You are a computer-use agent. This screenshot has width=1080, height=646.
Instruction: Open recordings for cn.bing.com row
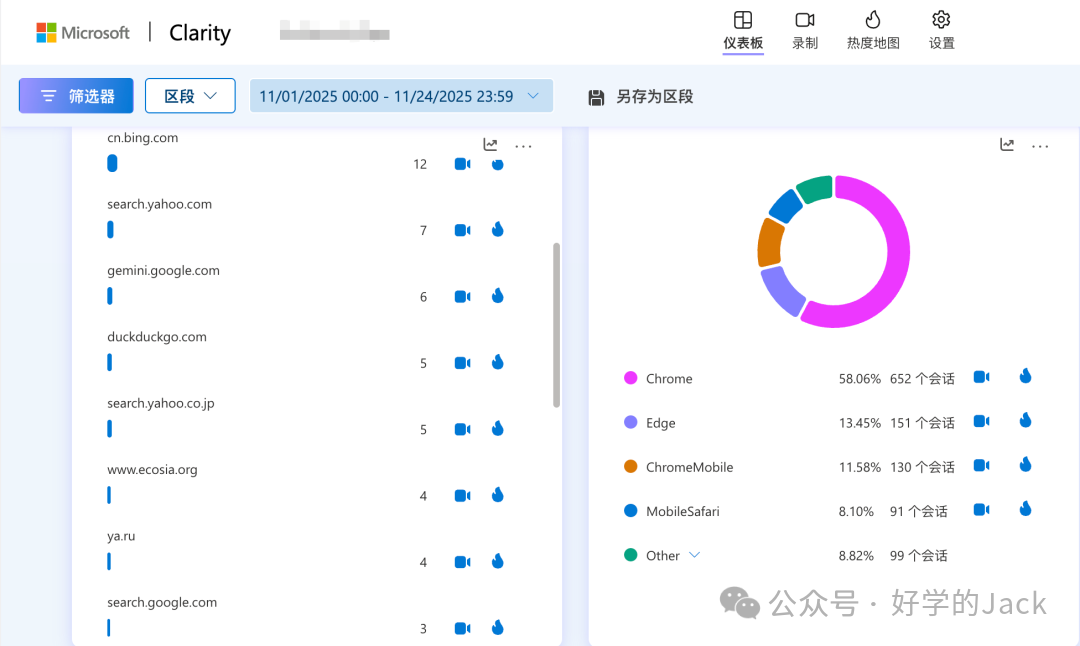click(462, 164)
